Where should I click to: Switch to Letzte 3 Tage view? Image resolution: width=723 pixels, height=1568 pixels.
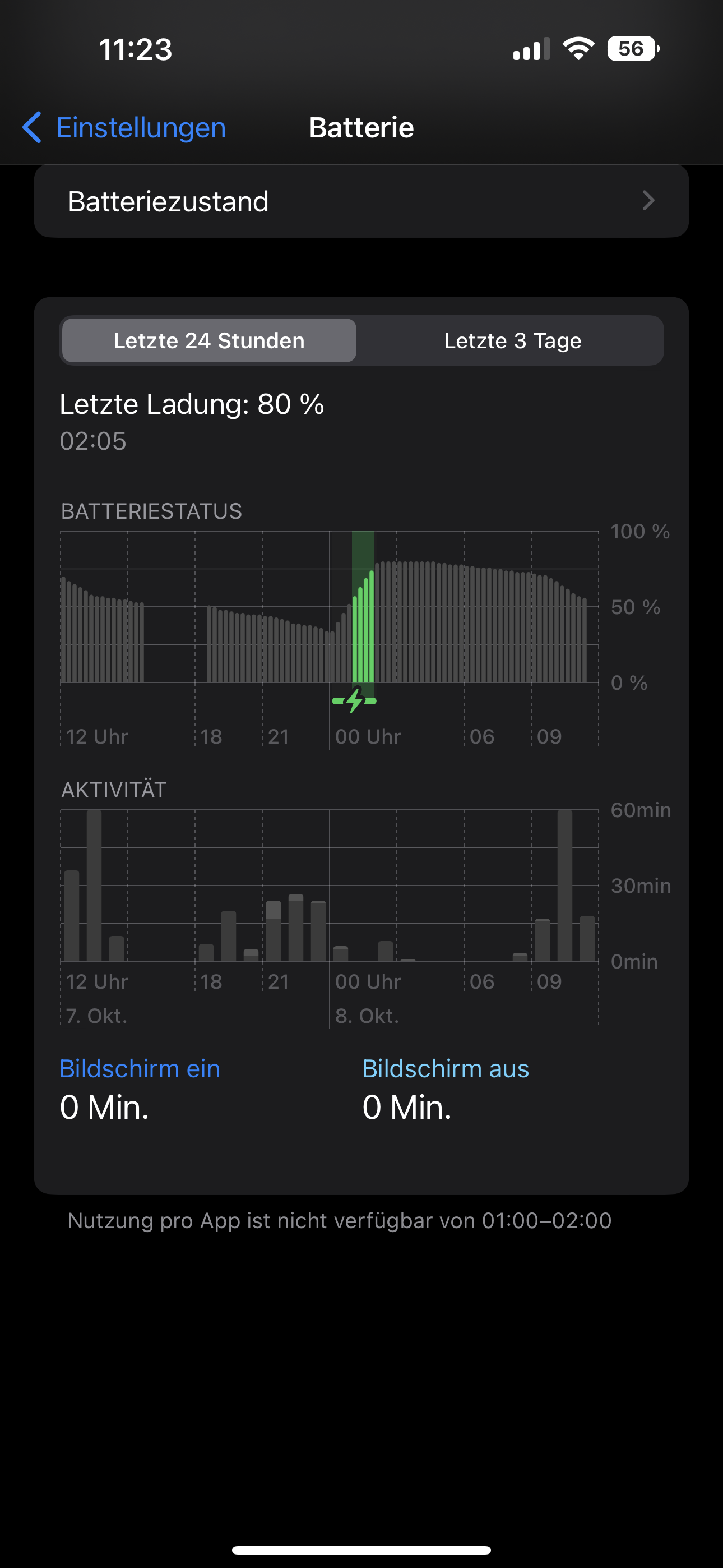click(512, 340)
